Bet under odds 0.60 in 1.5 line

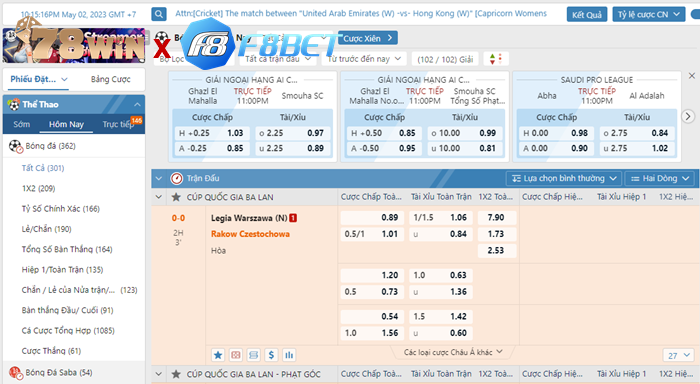[x=441, y=333]
